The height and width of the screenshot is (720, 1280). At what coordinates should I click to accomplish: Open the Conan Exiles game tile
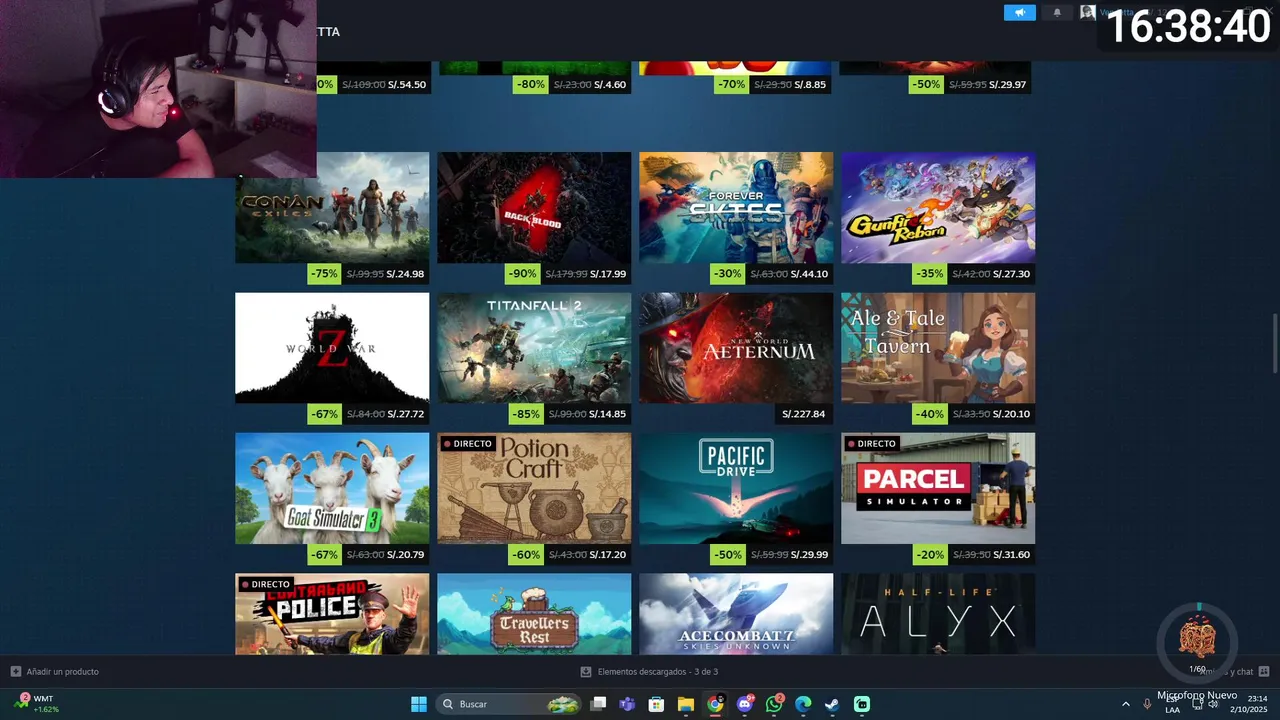point(332,208)
